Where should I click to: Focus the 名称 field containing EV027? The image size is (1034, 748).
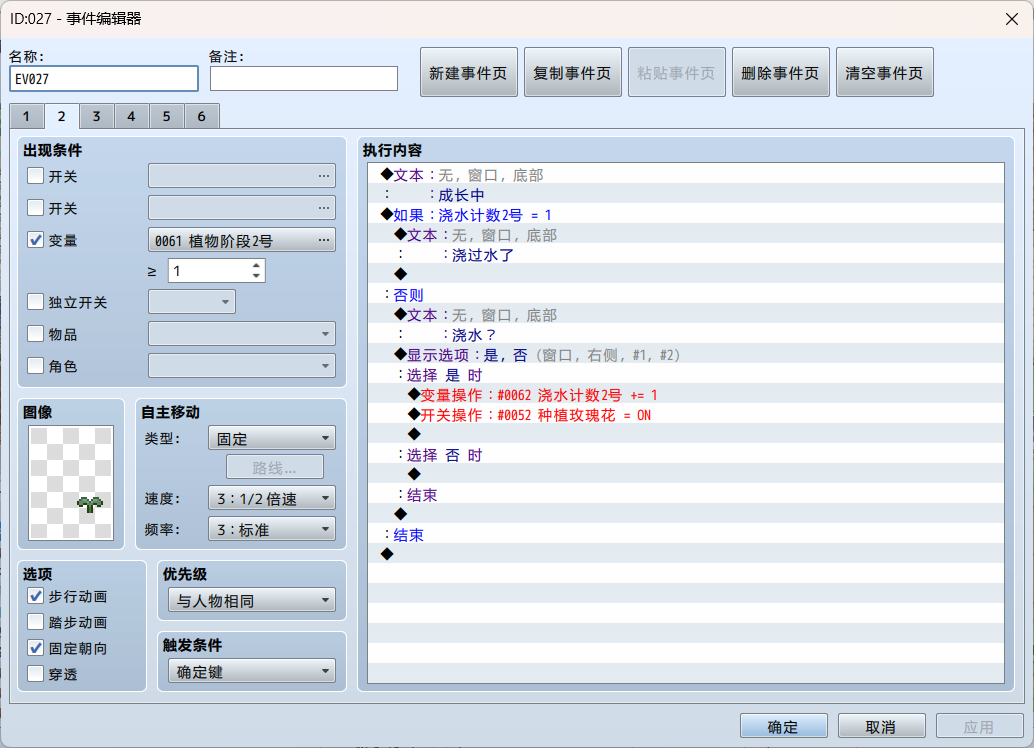(104, 78)
